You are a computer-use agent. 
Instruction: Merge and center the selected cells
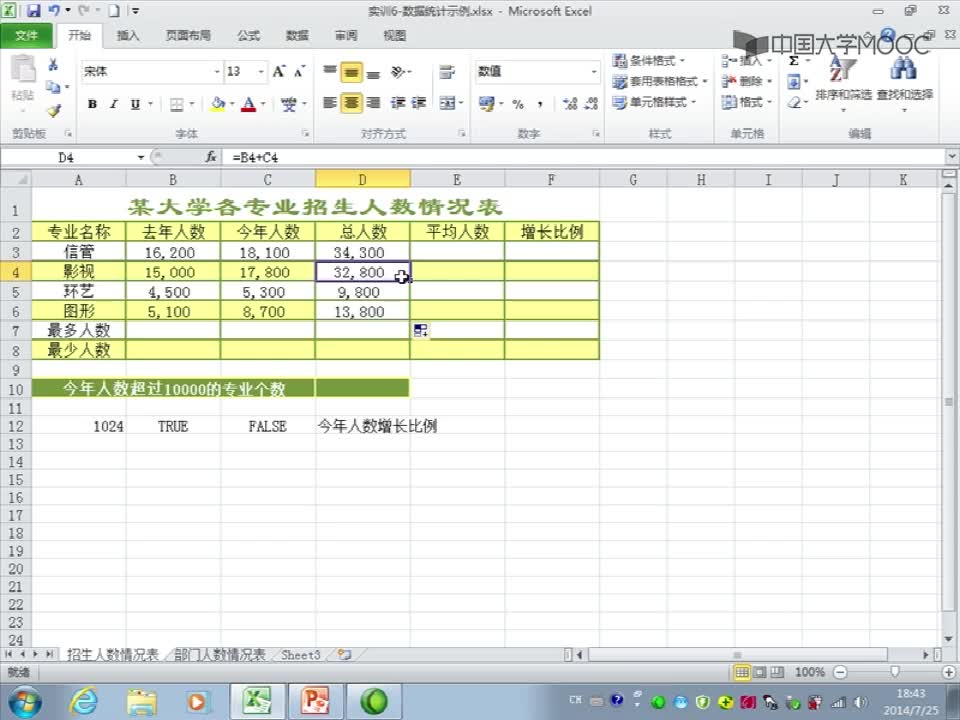pos(448,103)
